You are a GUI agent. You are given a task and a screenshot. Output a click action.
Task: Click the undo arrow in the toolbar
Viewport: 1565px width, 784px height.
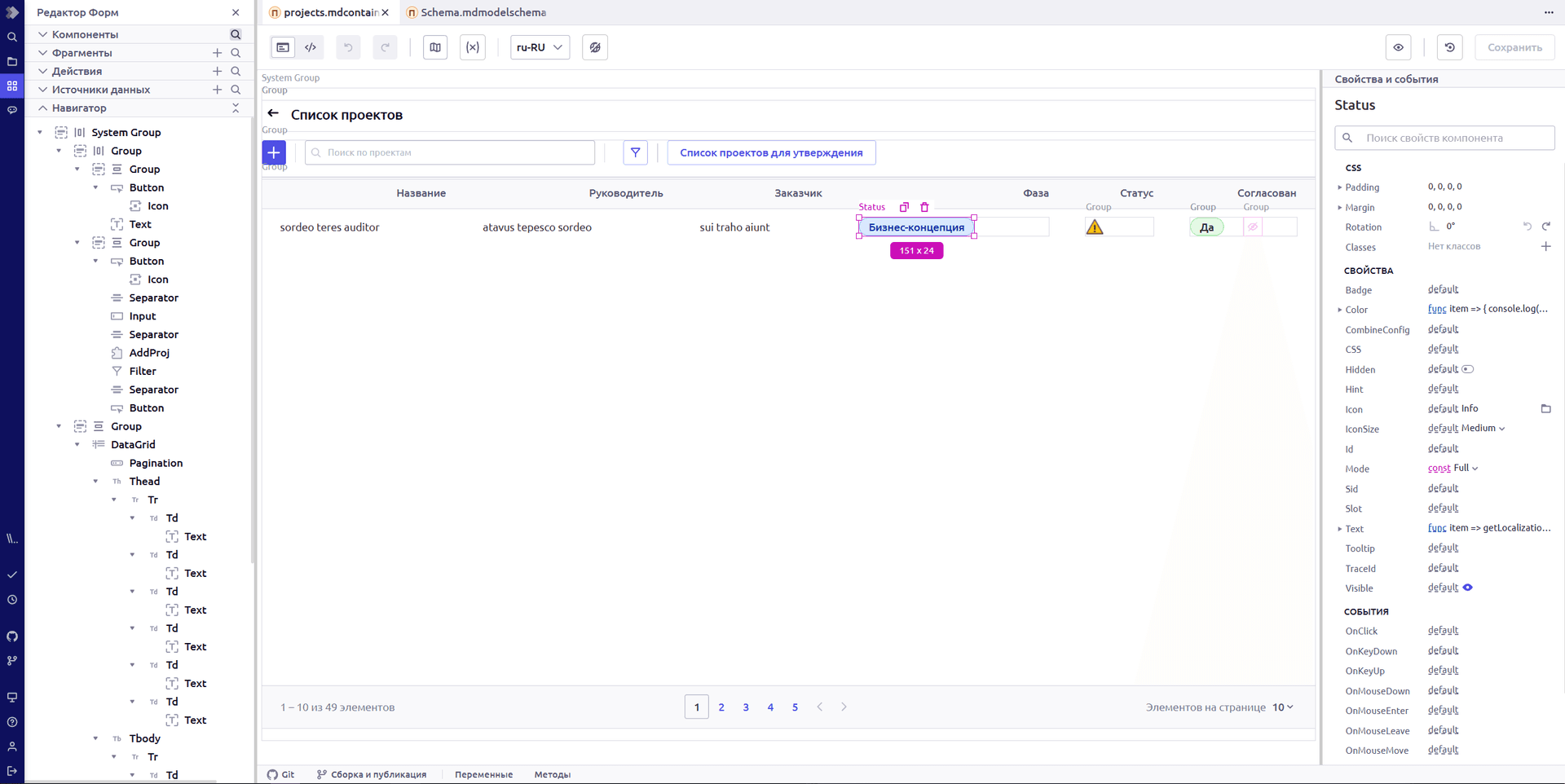point(348,47)
